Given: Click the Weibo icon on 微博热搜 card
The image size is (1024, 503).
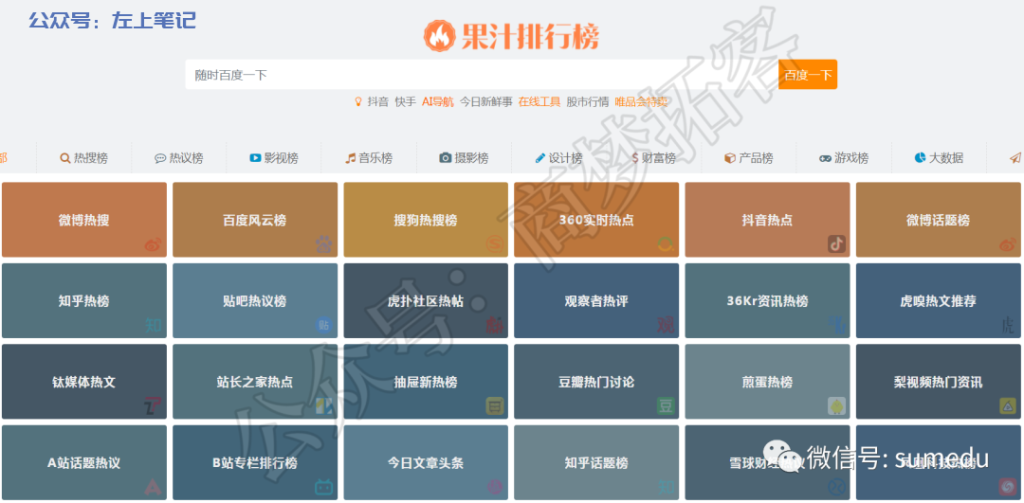Looking at the screenshot, I should click(x=153, y=245).
